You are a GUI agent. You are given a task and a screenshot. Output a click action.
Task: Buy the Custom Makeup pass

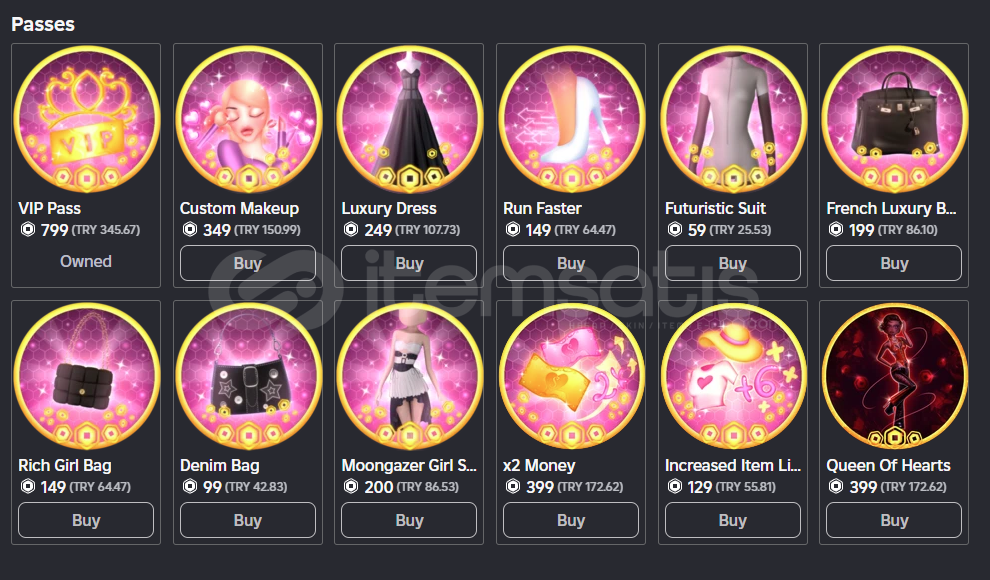click(248, 263)
